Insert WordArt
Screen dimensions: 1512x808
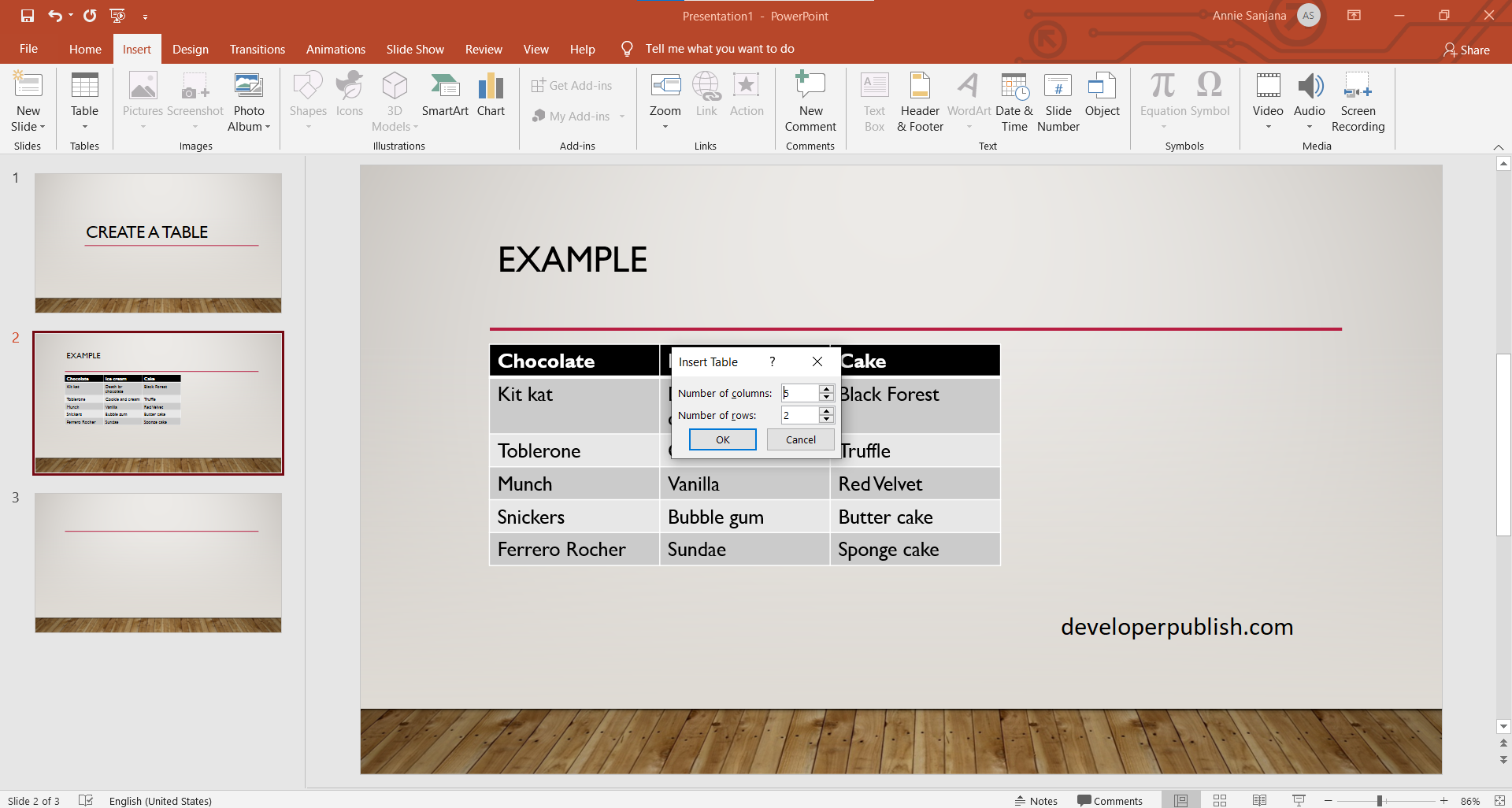[x=968, y=102]
